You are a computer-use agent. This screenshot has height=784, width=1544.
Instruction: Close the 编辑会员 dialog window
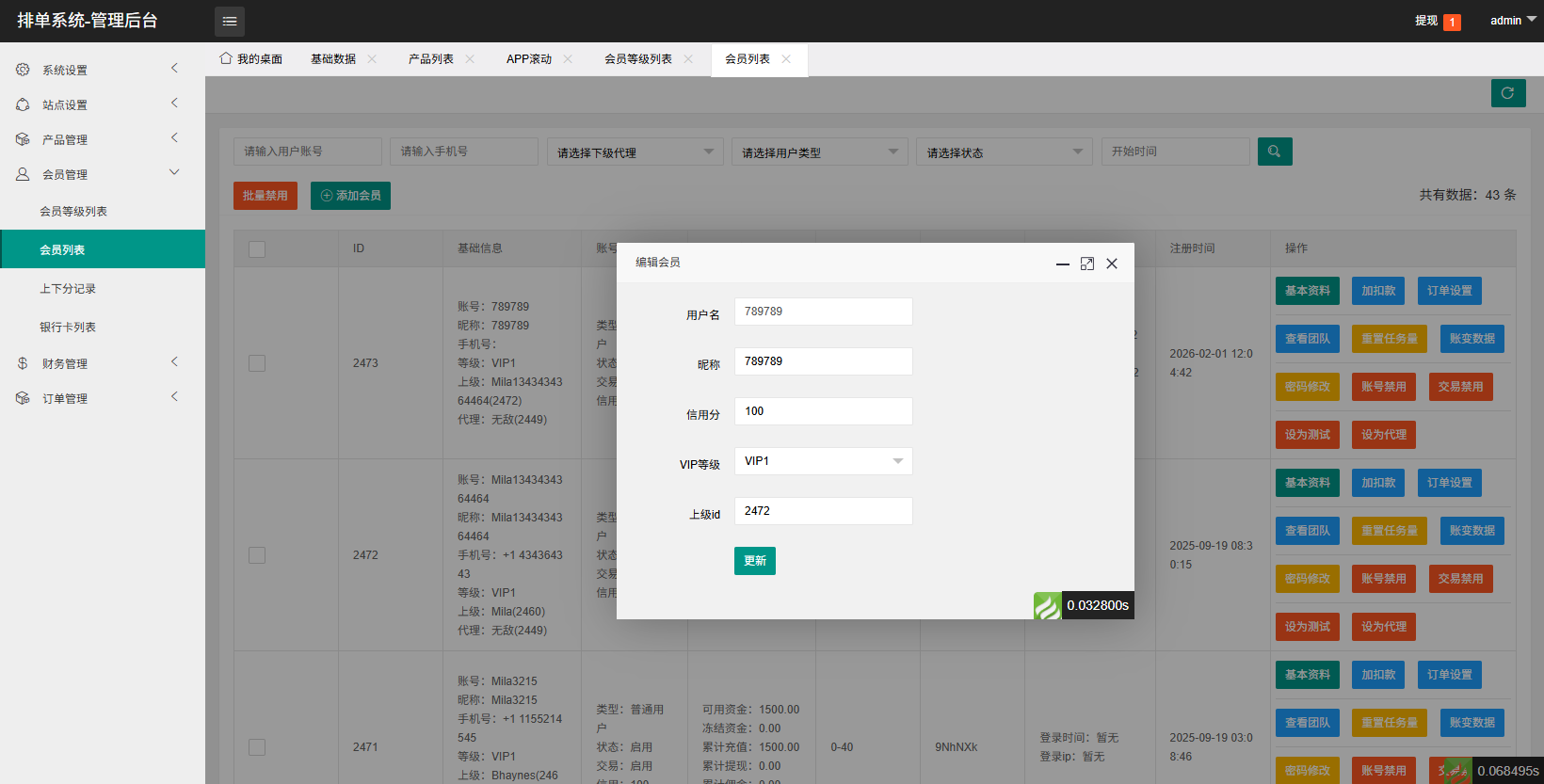point(1112,264)
